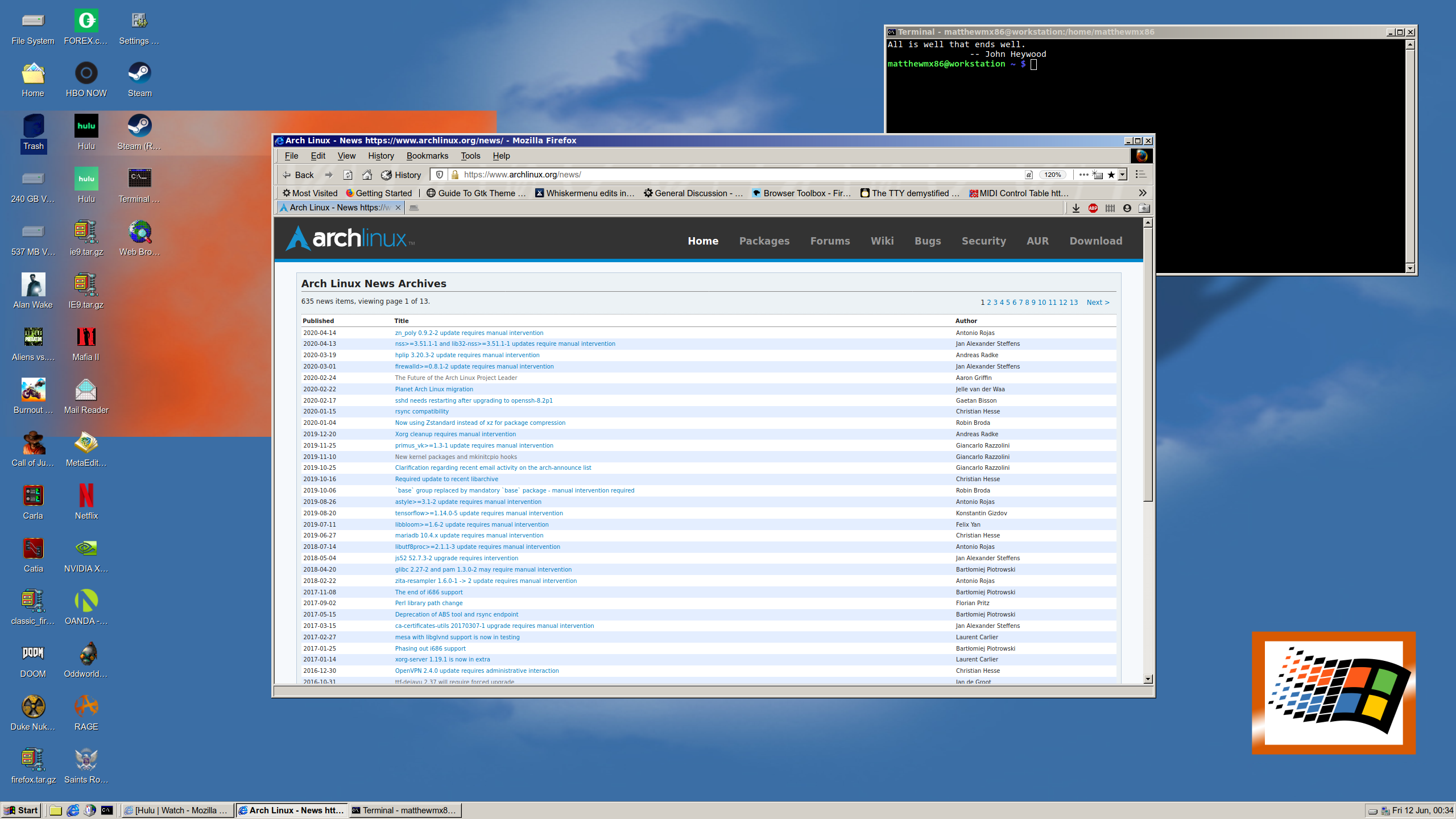Screen dimensions: 1456x819
Task: Launch the RAGE desktop shortcut
Action: click(x=86, y=713)
